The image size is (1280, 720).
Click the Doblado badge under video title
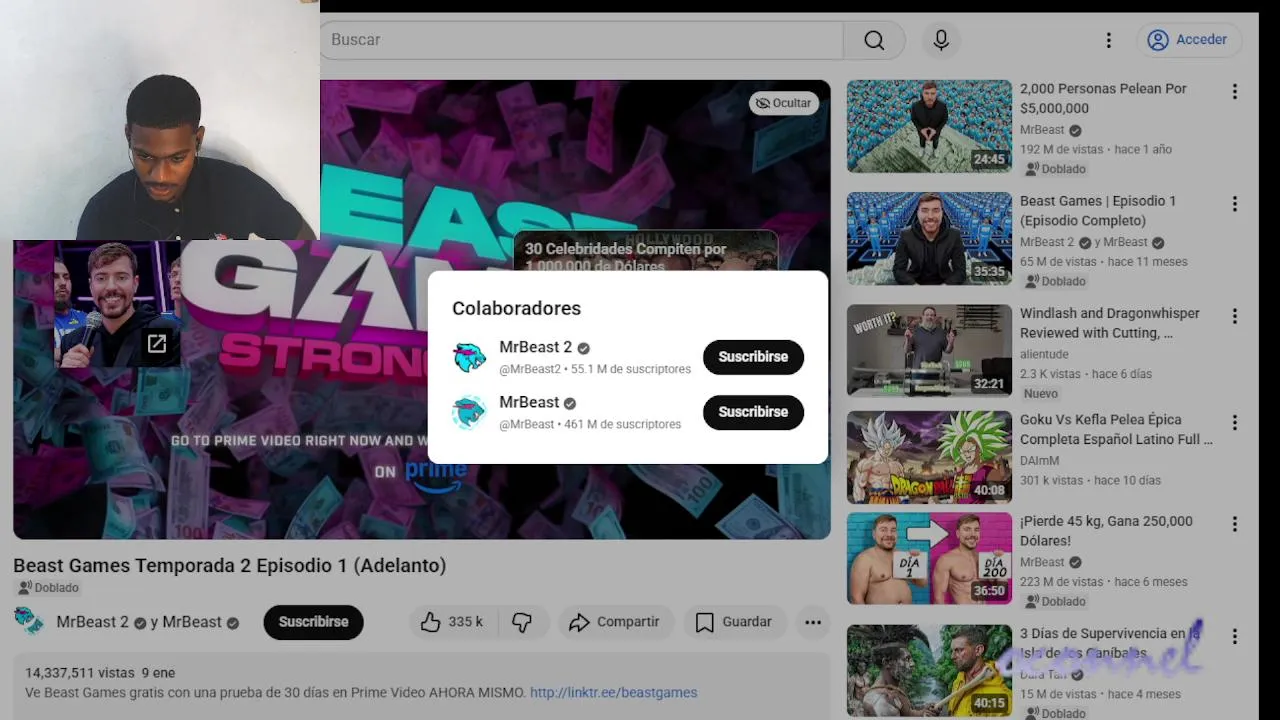tap(47, 588)
